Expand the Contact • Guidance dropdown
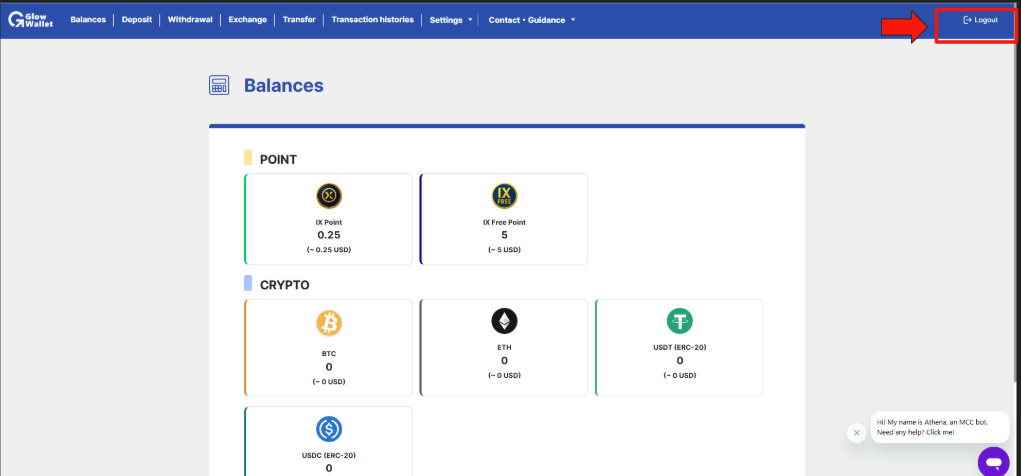This screenshot has height=476, width=1021. (x=532, y=20)
